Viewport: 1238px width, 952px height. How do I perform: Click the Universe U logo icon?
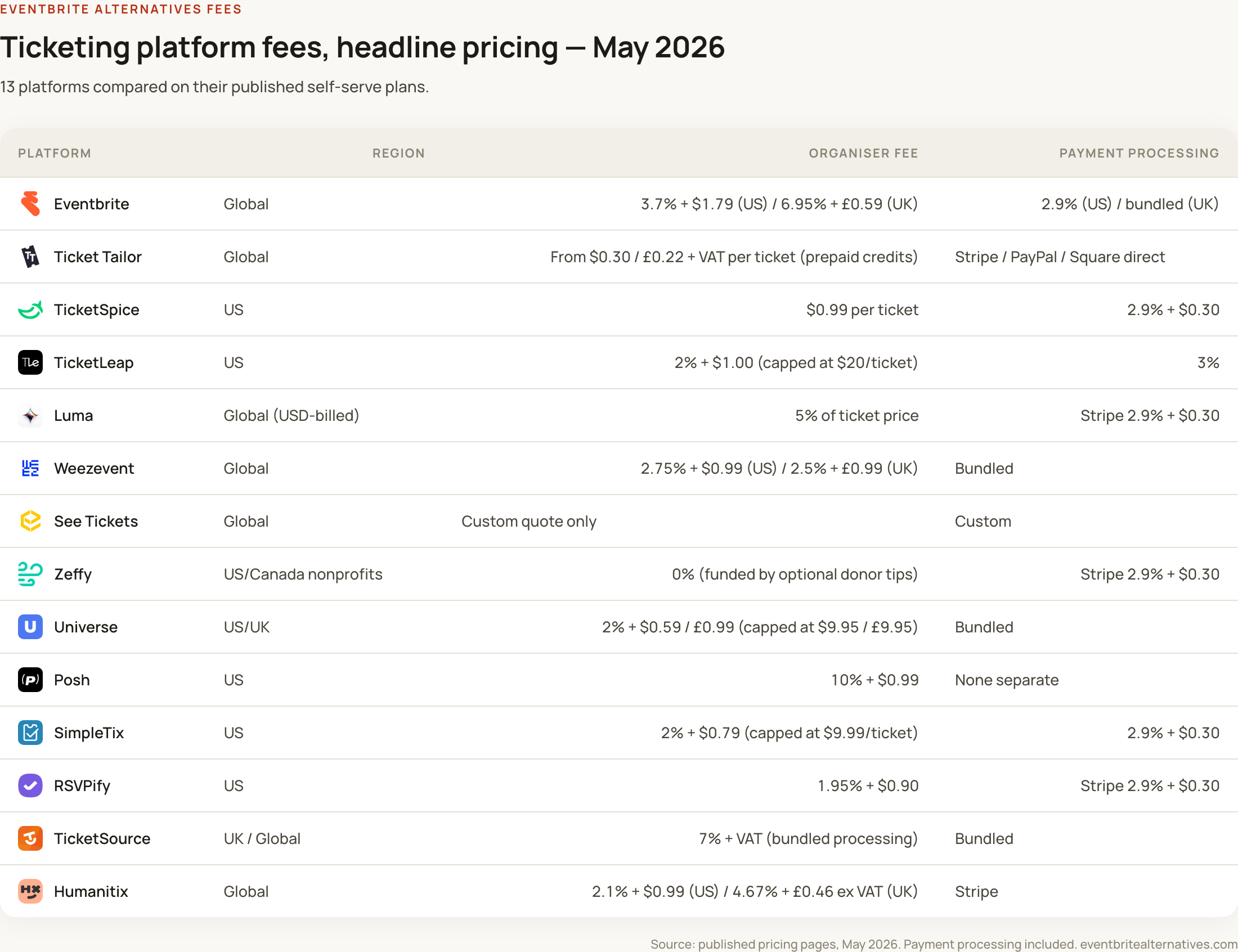tap(30, 627)
